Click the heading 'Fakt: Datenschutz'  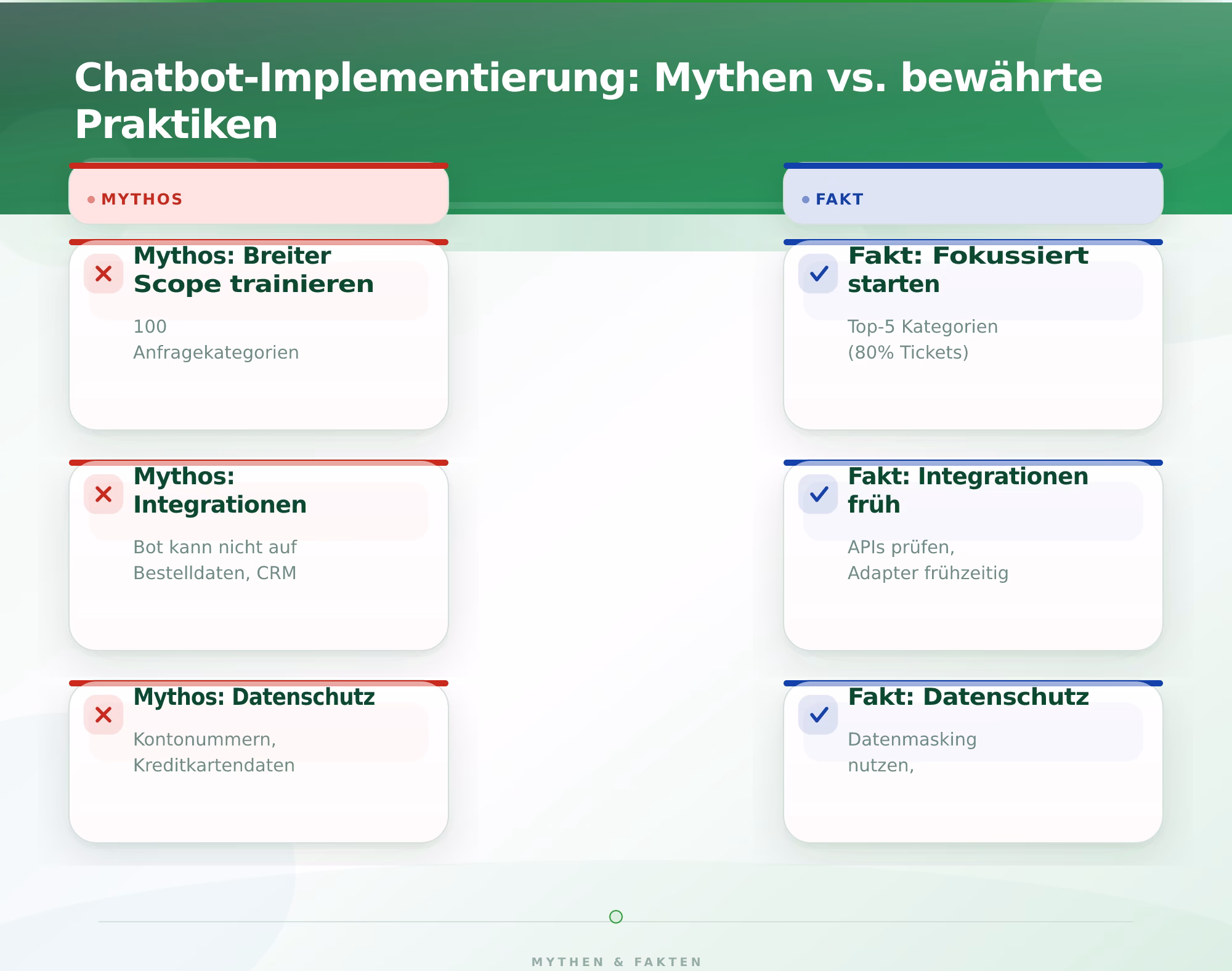tap(968, 697)
